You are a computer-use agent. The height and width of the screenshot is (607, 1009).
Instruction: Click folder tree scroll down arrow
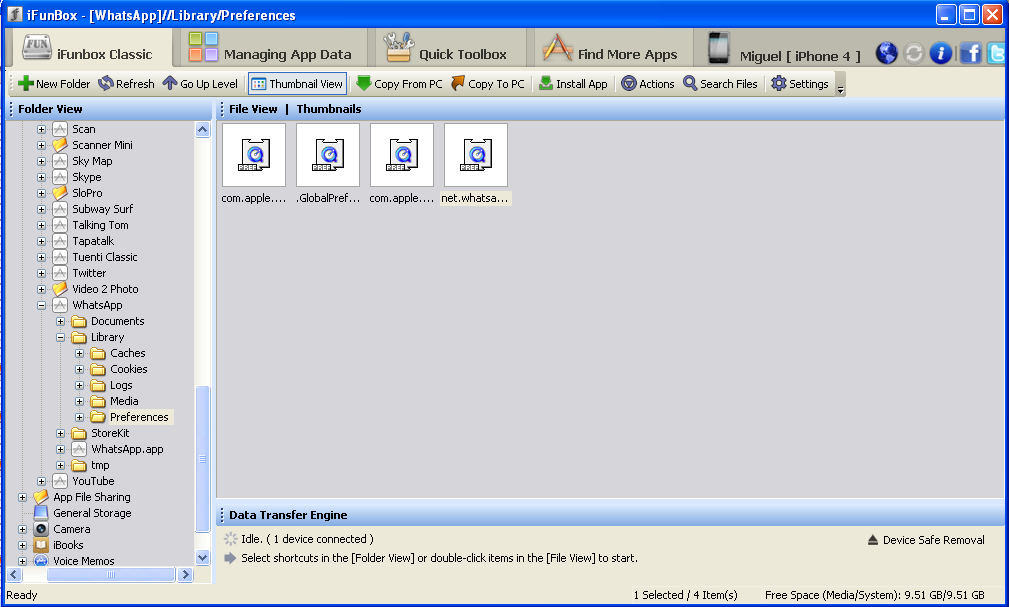[x=203, y=557]
